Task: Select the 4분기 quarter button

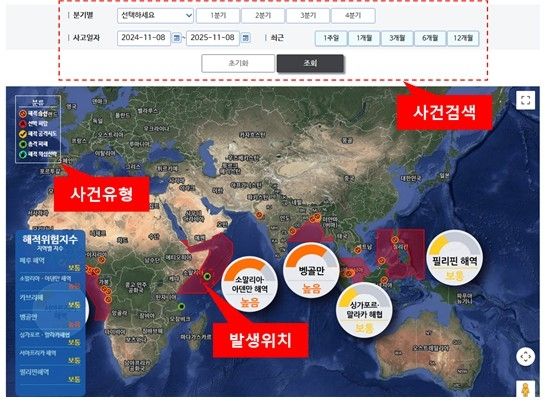Action: (x=353, y=16)
